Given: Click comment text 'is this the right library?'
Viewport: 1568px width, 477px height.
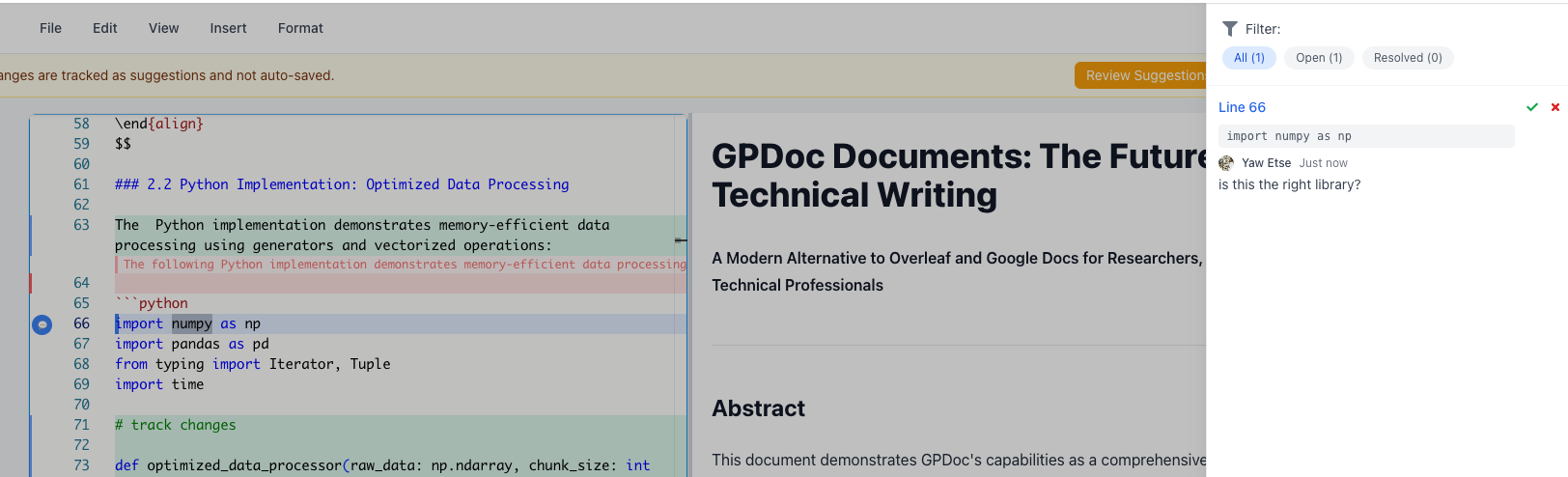Looking at the screenshot, I should coord(1289,184).
